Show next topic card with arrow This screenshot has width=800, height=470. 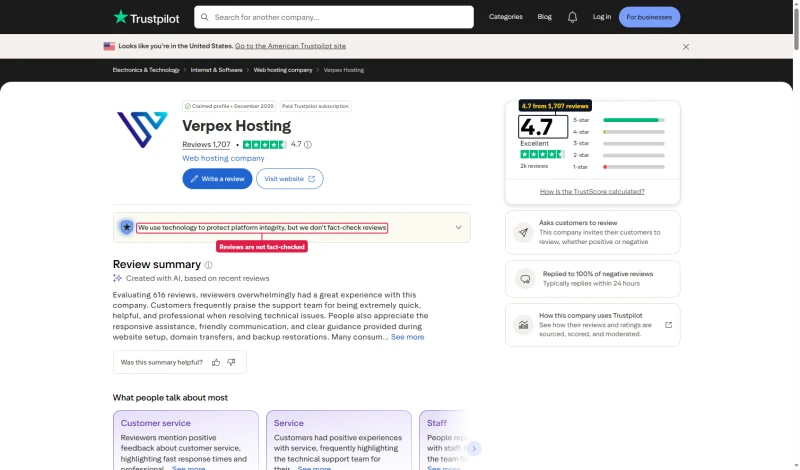click(473, 449)
